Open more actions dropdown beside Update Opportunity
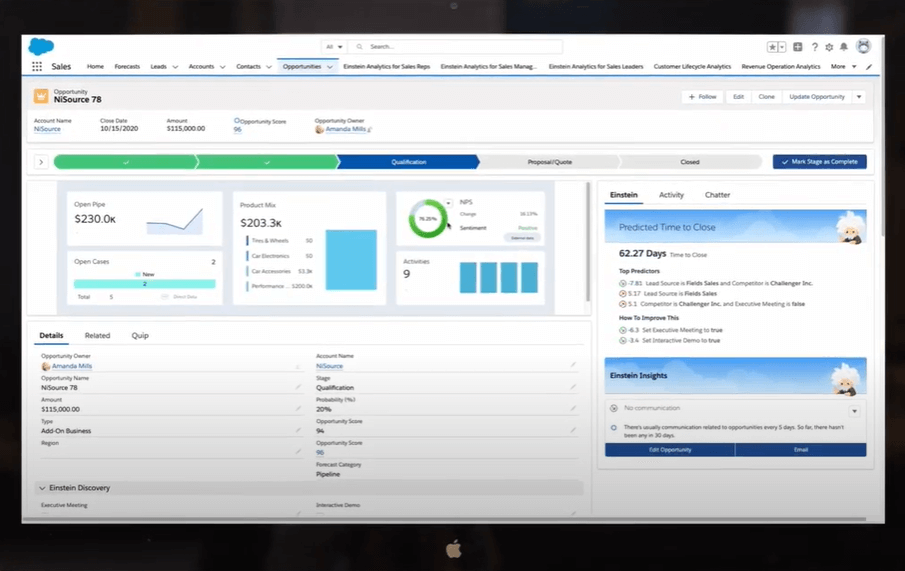 click(859, 97)
